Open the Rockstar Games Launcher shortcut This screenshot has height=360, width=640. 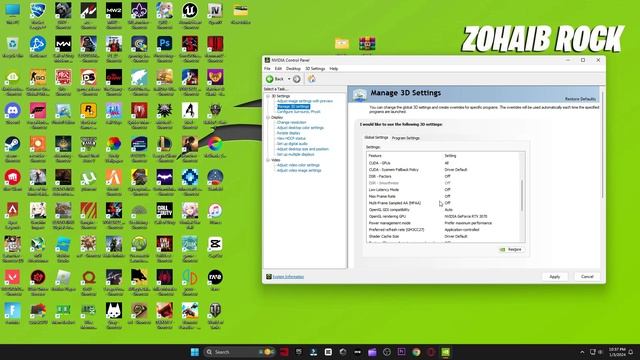89,114
